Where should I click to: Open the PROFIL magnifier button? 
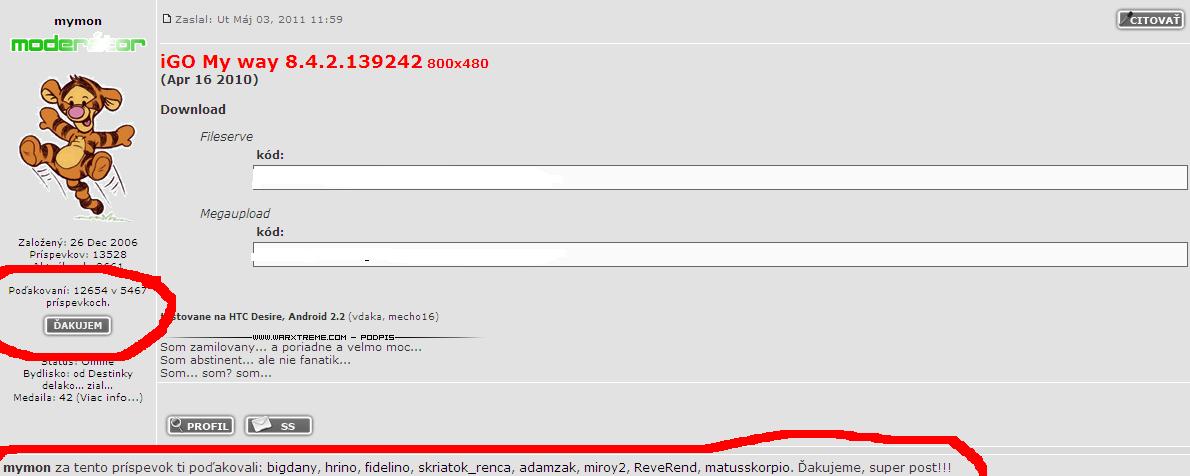point(200,426)
